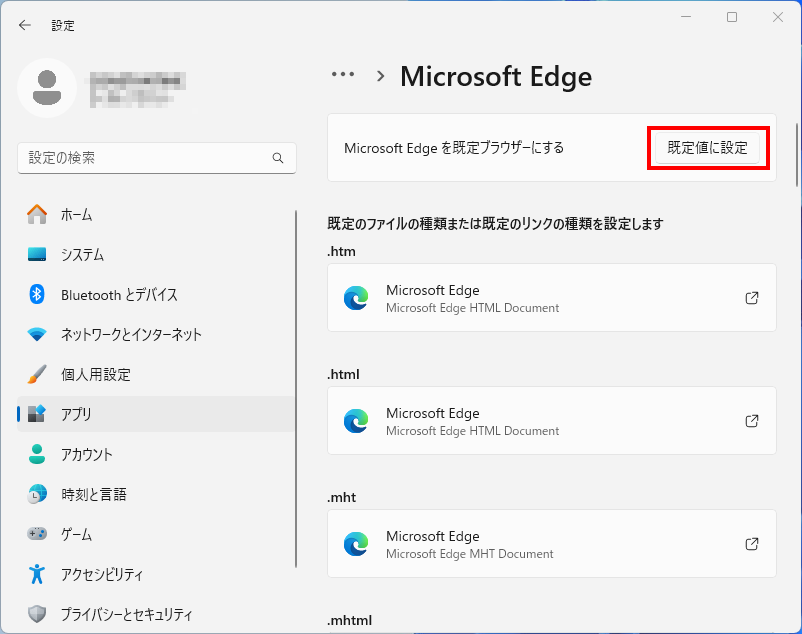The width and height of the screenshot is (802, 634).
Task: Click the search magnifier icon
Action: (278, 158)
